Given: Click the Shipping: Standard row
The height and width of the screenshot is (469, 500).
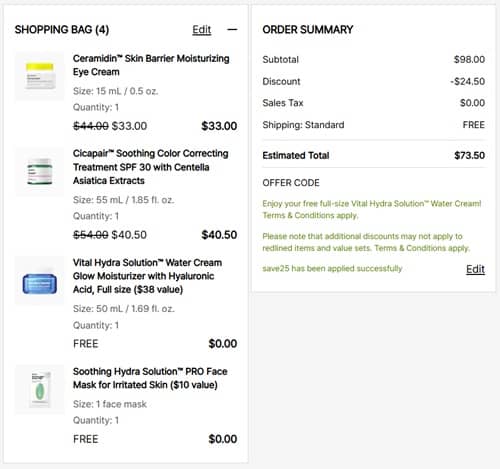Looking at the screenshot, I should [374, 125].
